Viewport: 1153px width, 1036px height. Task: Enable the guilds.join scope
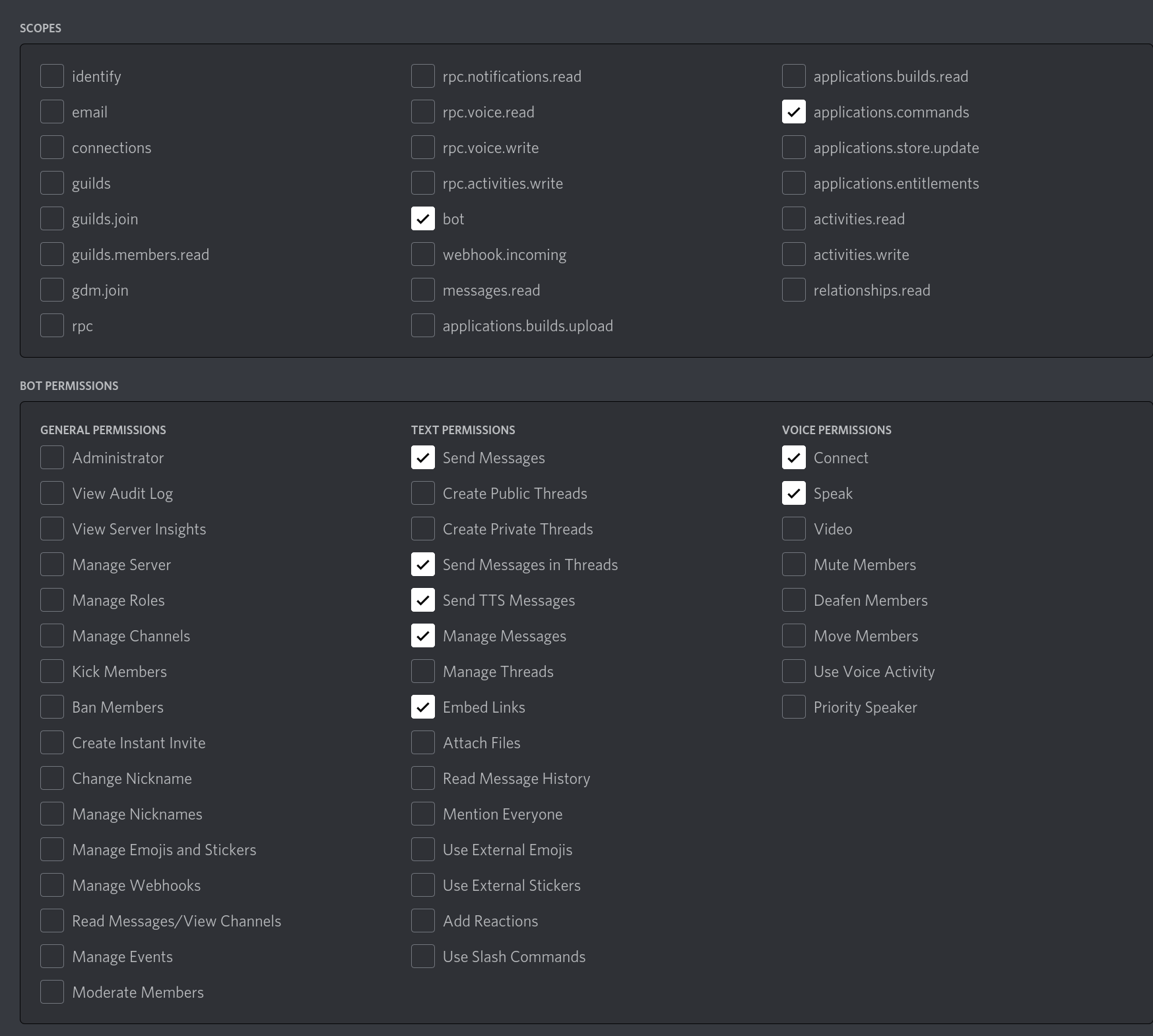(x=52, y=218)
